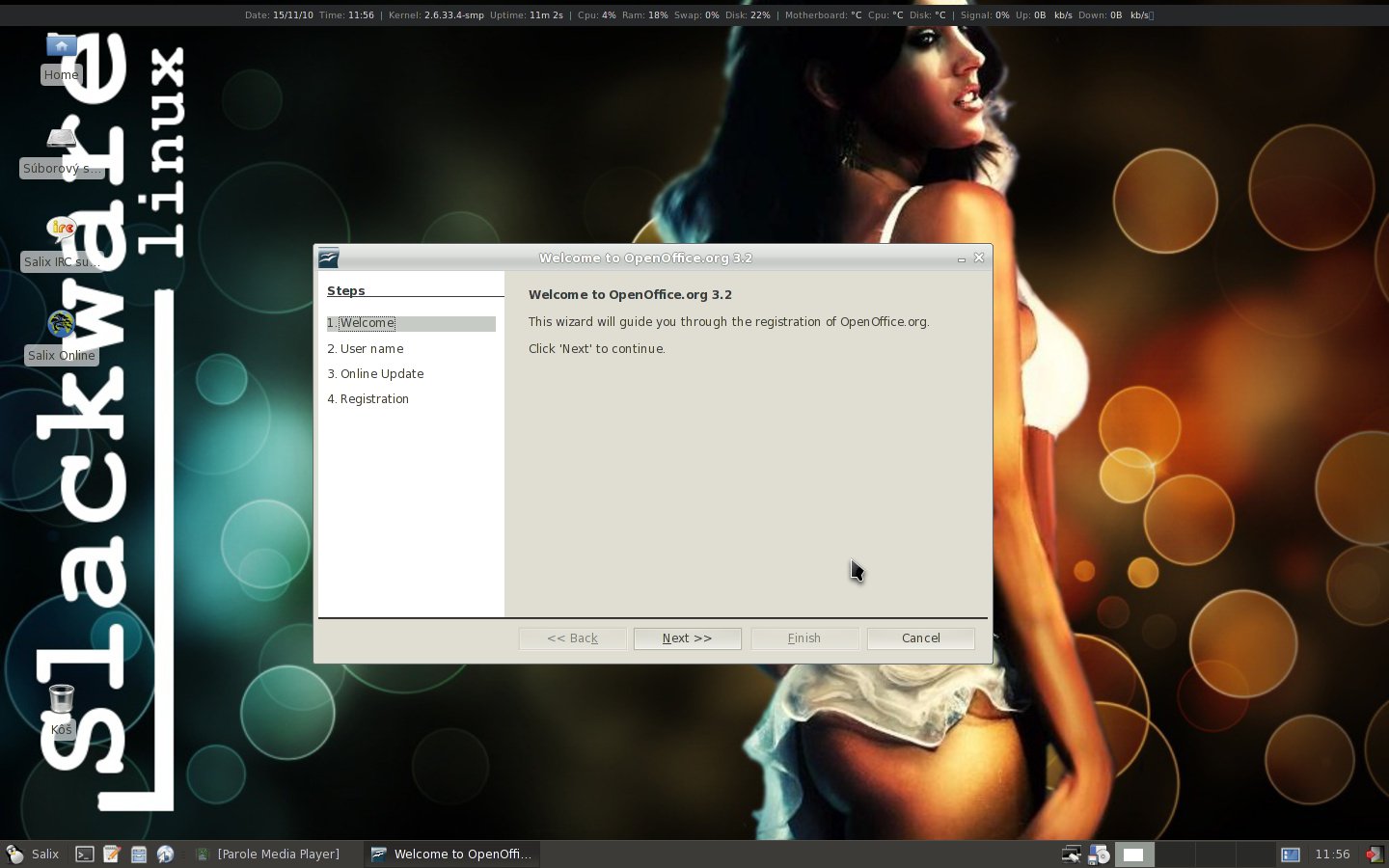Screen dimensions: 1389x868
Task: Minimize the OpenOffice.org welcome dialog
Action: coord(962,258)
